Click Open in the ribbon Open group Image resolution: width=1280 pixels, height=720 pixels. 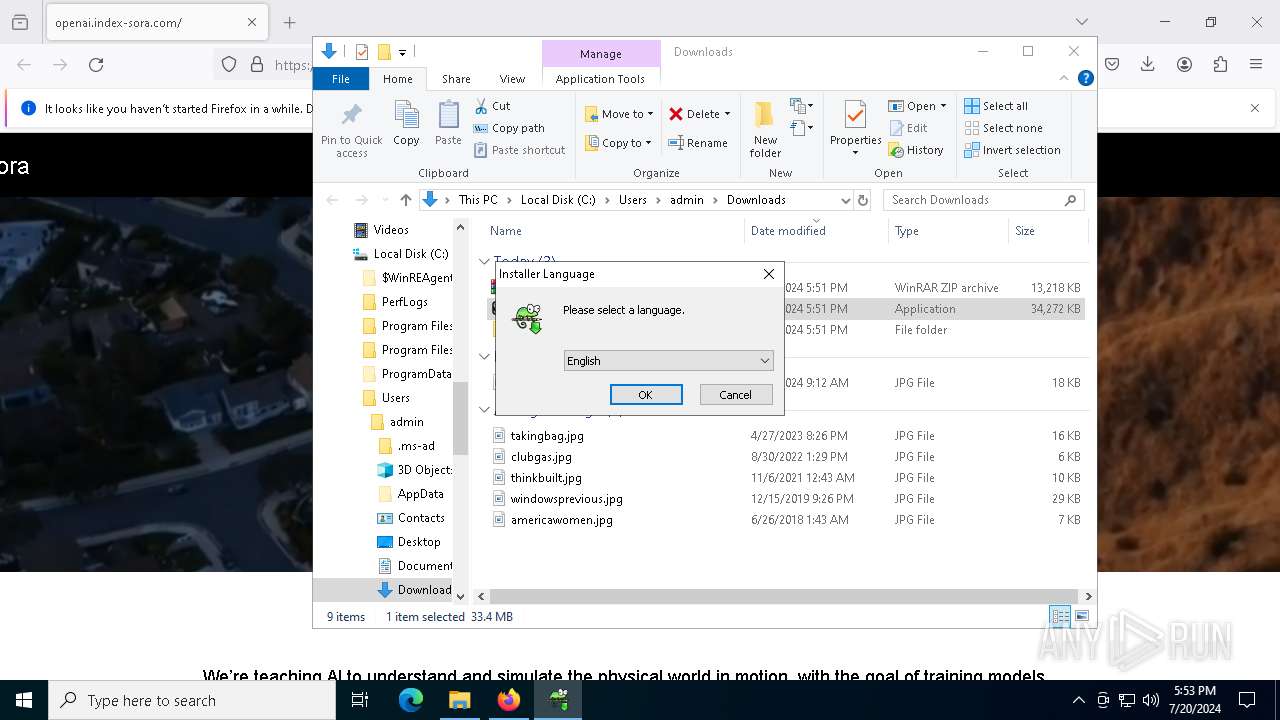916,106
